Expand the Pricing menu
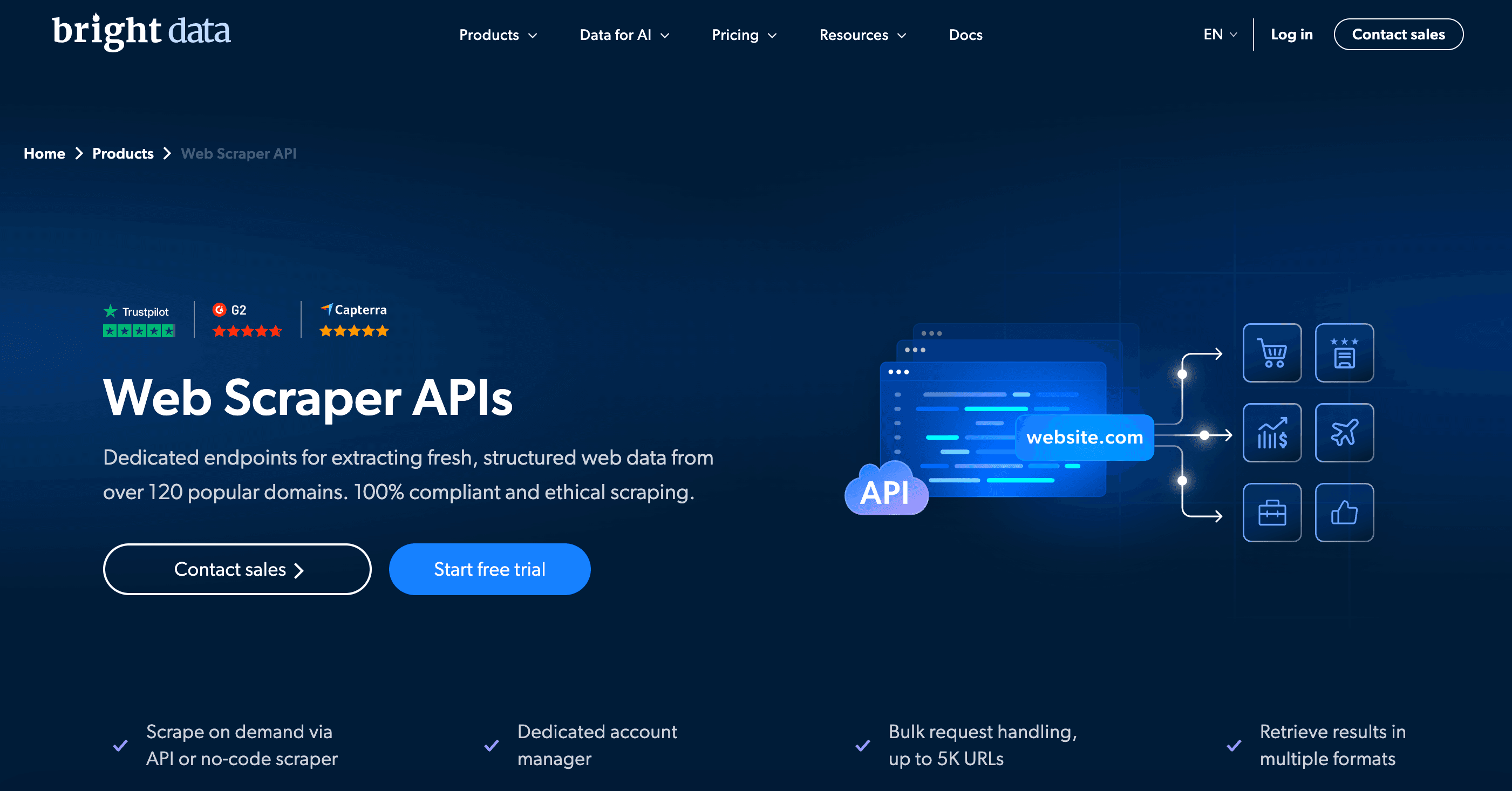1512x791 pixels. click(744, 35)
